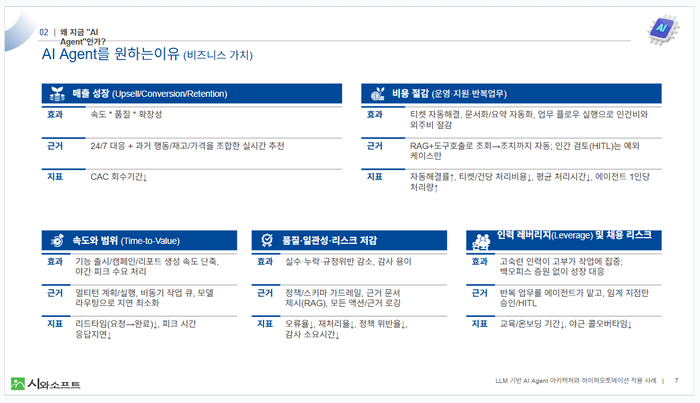The width and height of the screenshot is (700, 403).
Task: Select text RAG+도구호출로 조회→조치까지 자동
Action: (x=481, y=146)
